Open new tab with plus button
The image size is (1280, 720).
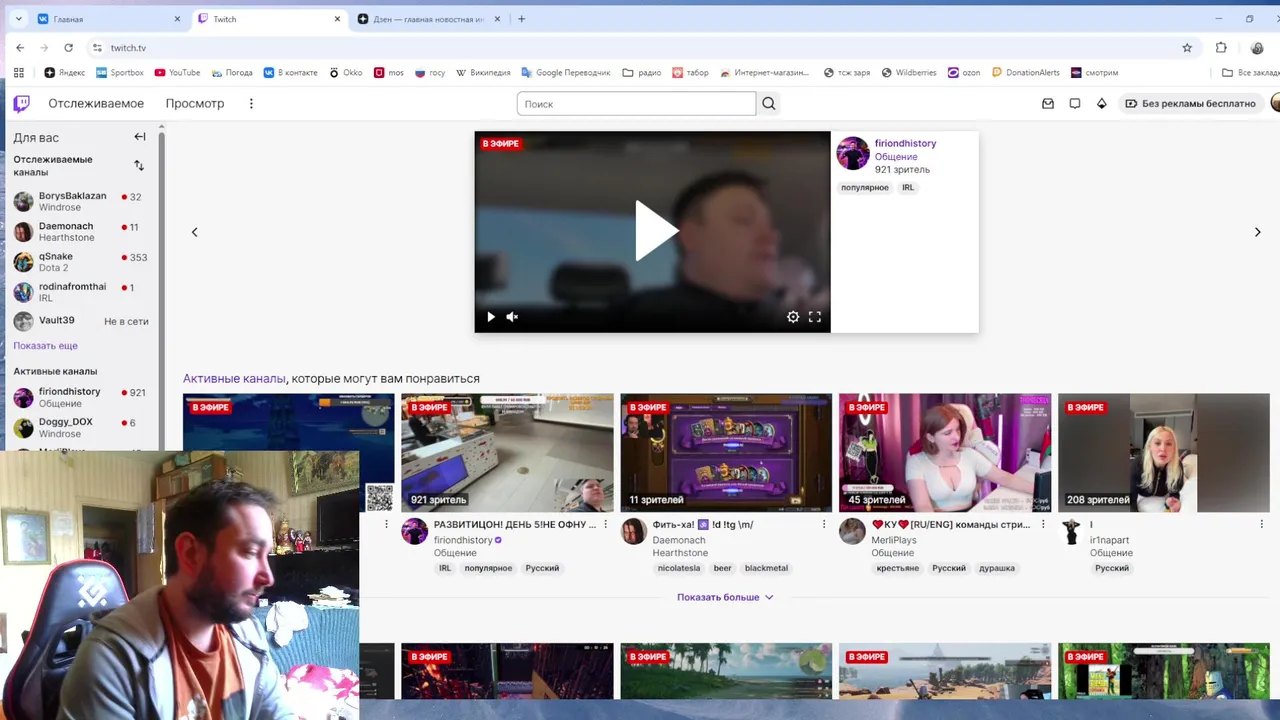[x=521, y=19]
